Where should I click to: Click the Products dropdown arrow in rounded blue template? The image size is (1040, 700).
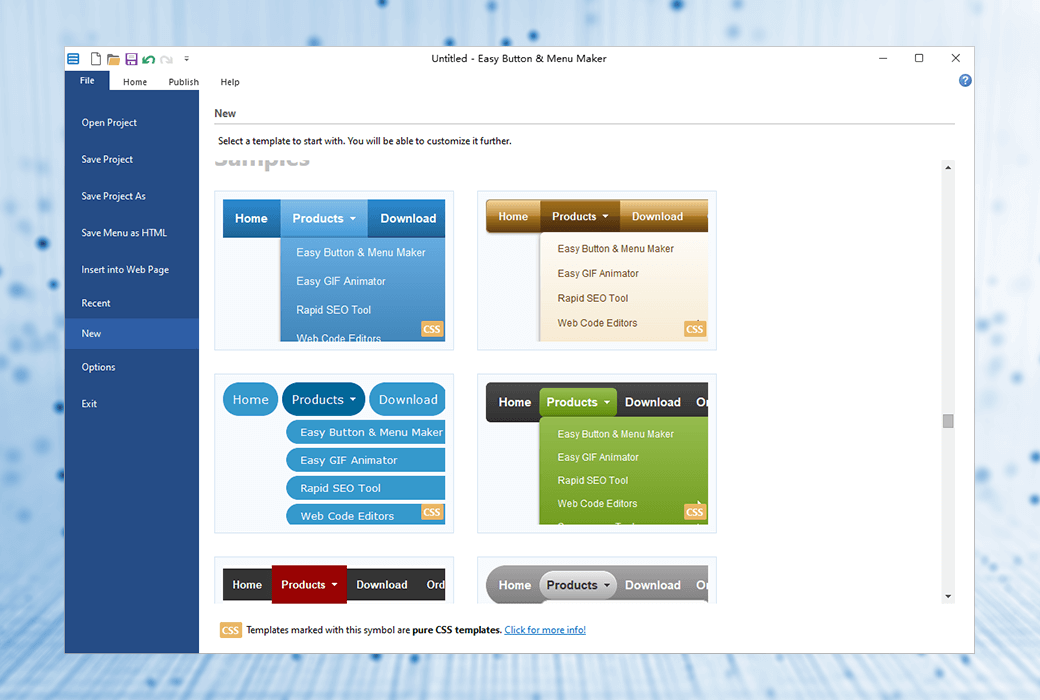(353, 399)
